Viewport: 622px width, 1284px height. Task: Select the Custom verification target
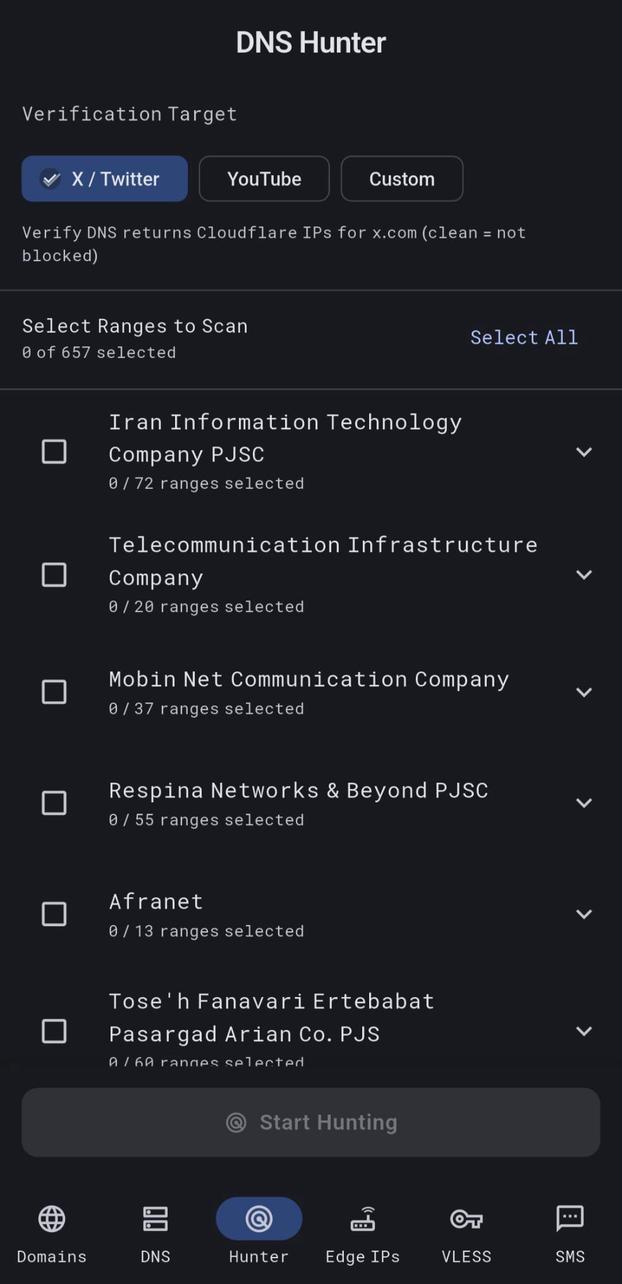tap(401, 178)
